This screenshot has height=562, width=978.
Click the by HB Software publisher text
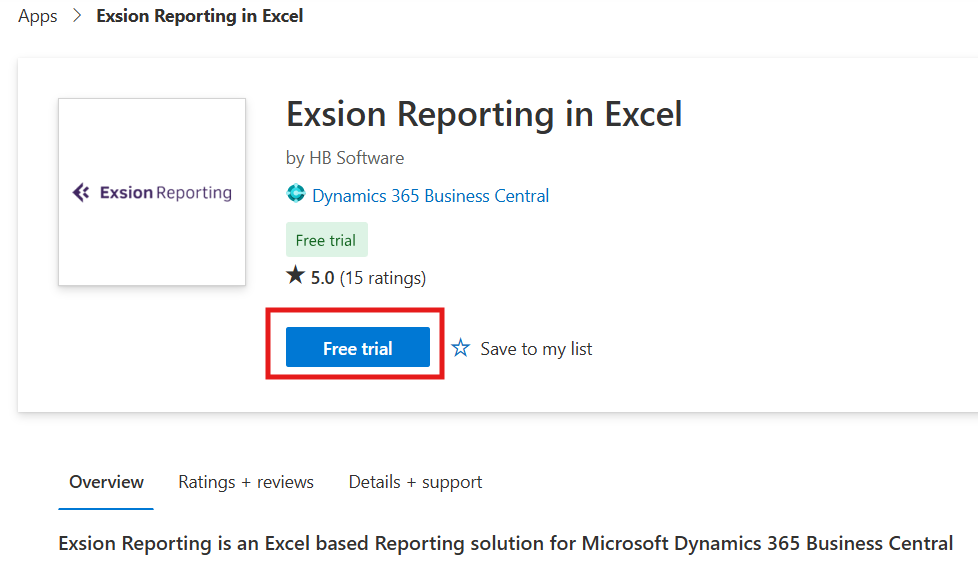345,158
